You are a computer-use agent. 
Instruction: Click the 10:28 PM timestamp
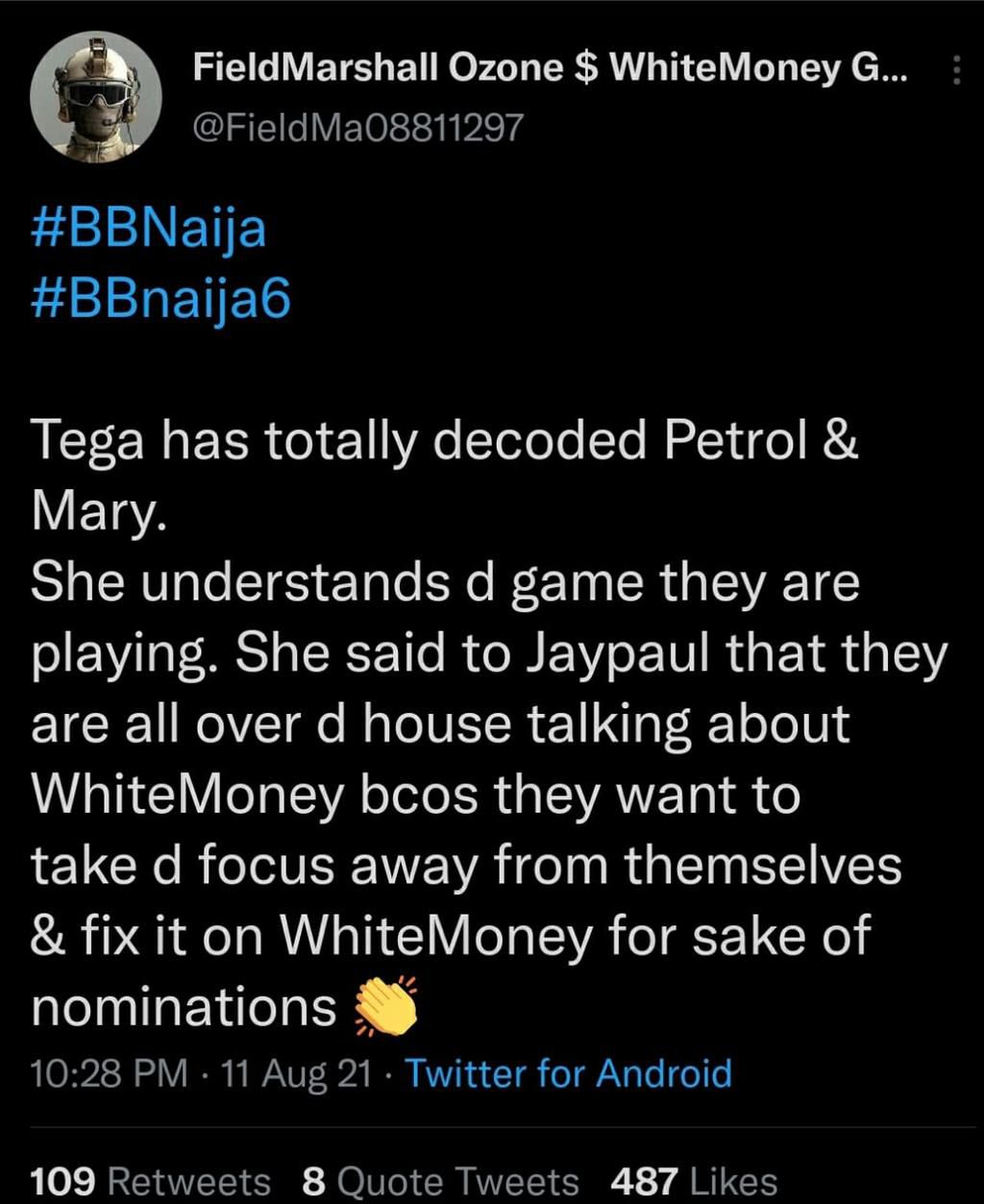[109, 1073]
